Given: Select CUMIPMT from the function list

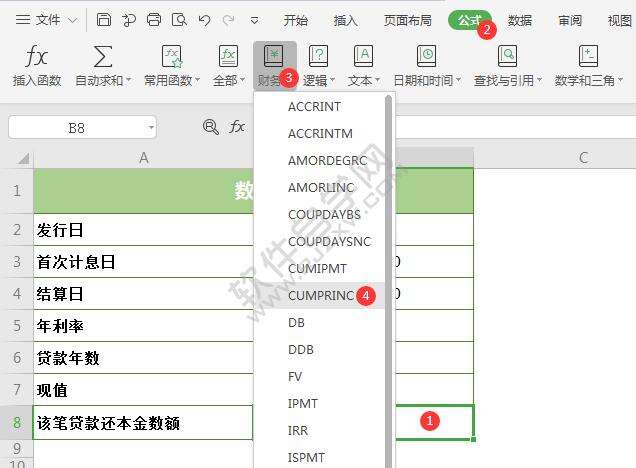Looking at the screenshot, I should (x=320, y=268).
